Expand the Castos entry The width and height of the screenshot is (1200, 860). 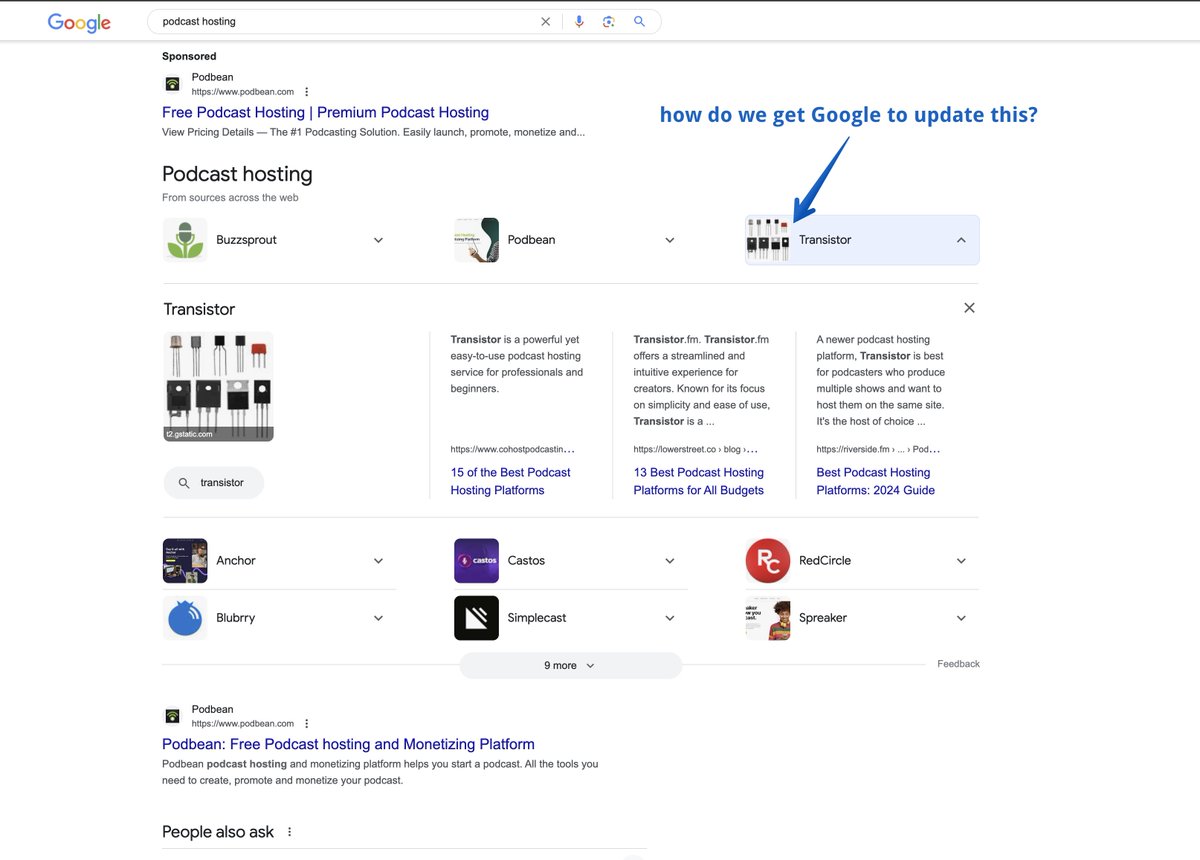coord(670,561)
